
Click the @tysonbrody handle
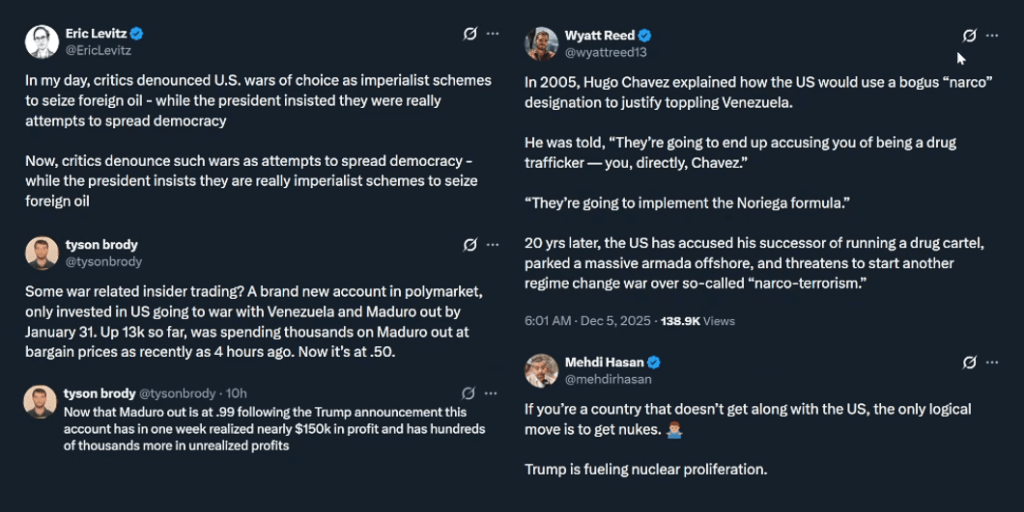tap(104, 262)
